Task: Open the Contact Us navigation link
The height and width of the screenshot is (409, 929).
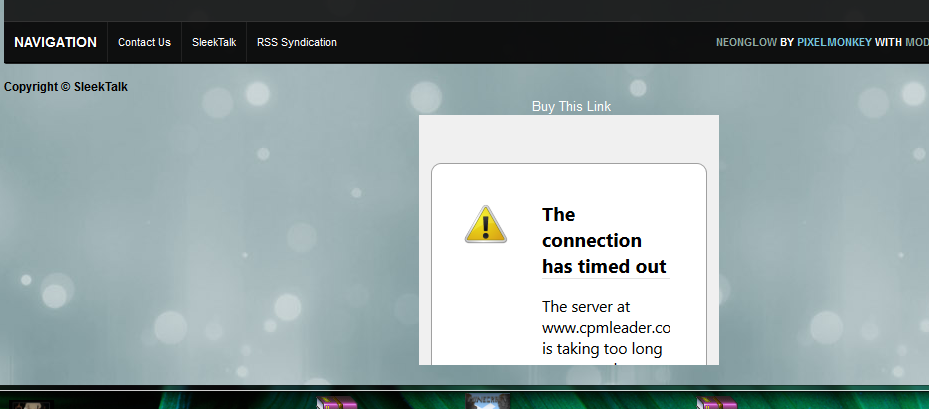Action: pos(144,42)
